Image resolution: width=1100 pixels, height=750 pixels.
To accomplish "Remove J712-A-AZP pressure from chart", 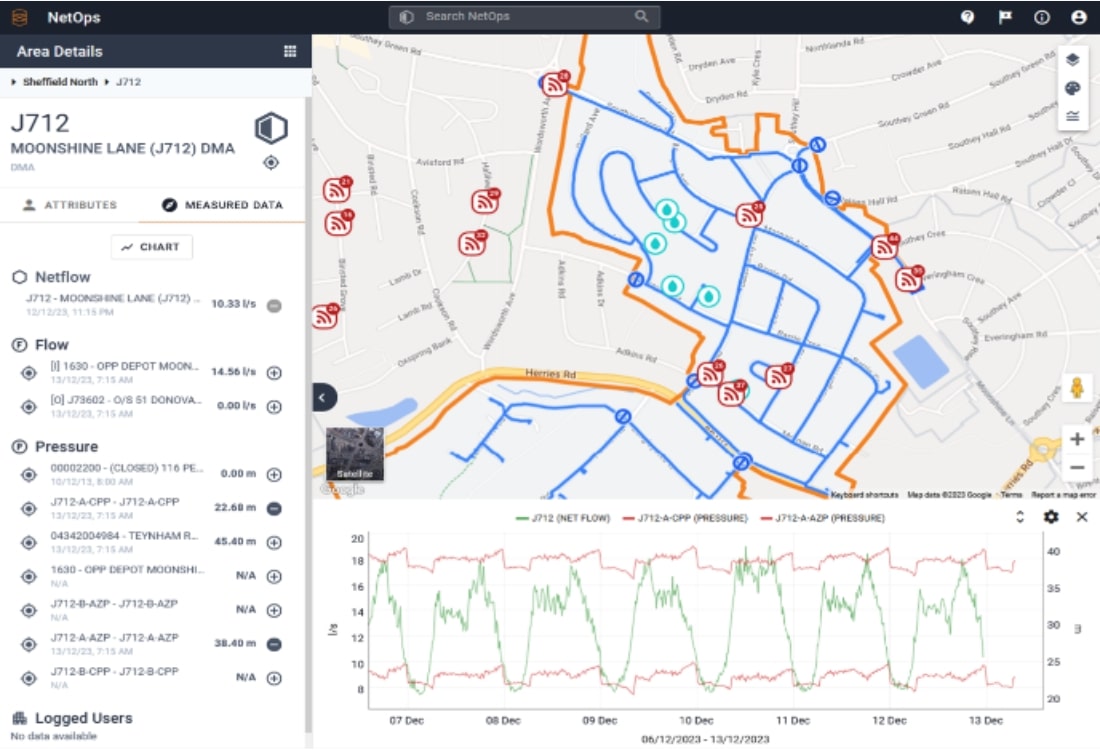I will [274, 644].
